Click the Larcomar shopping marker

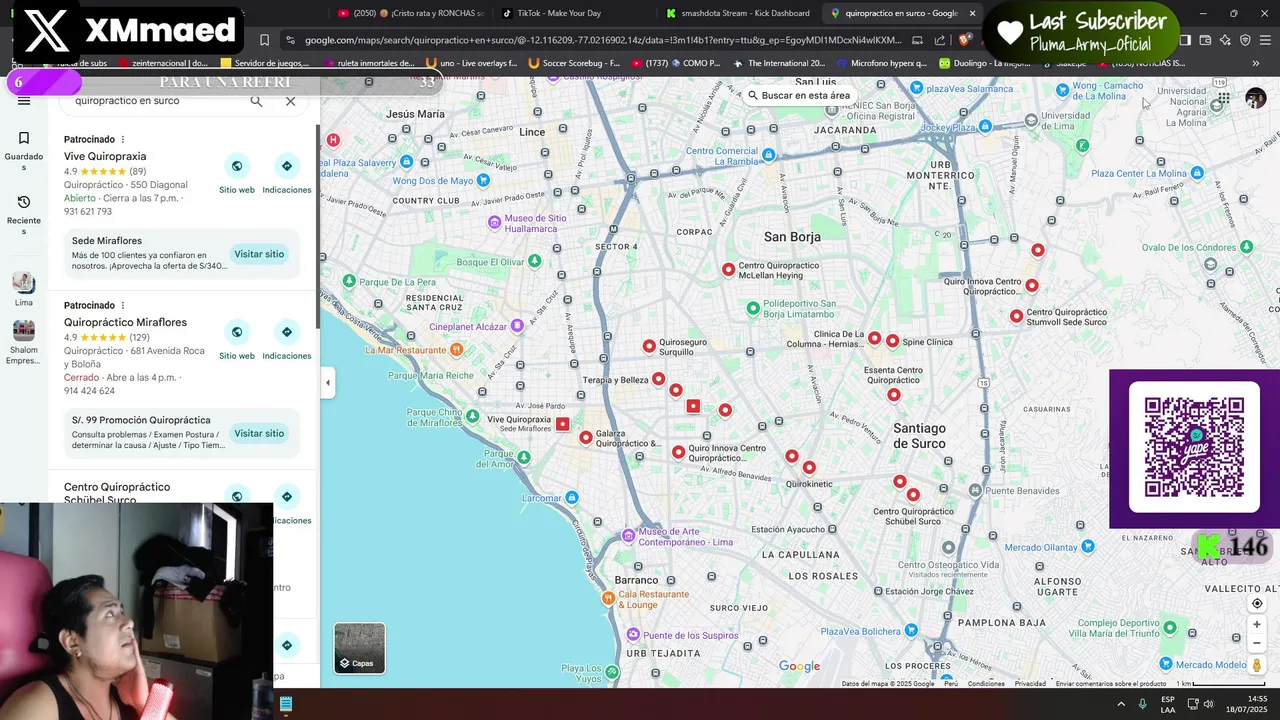coord(571,497)
